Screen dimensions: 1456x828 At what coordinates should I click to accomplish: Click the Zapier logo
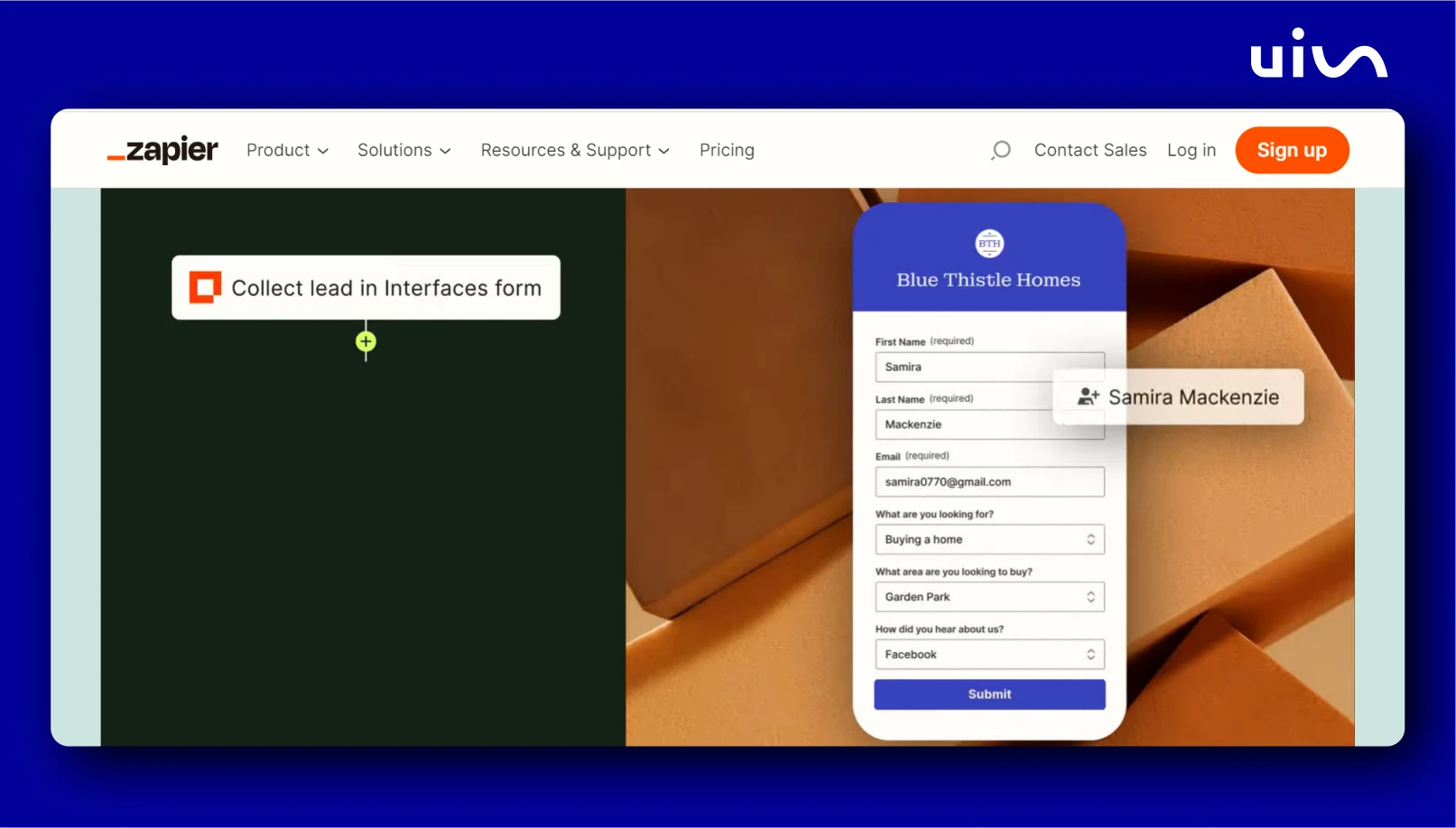pos(162,150)
